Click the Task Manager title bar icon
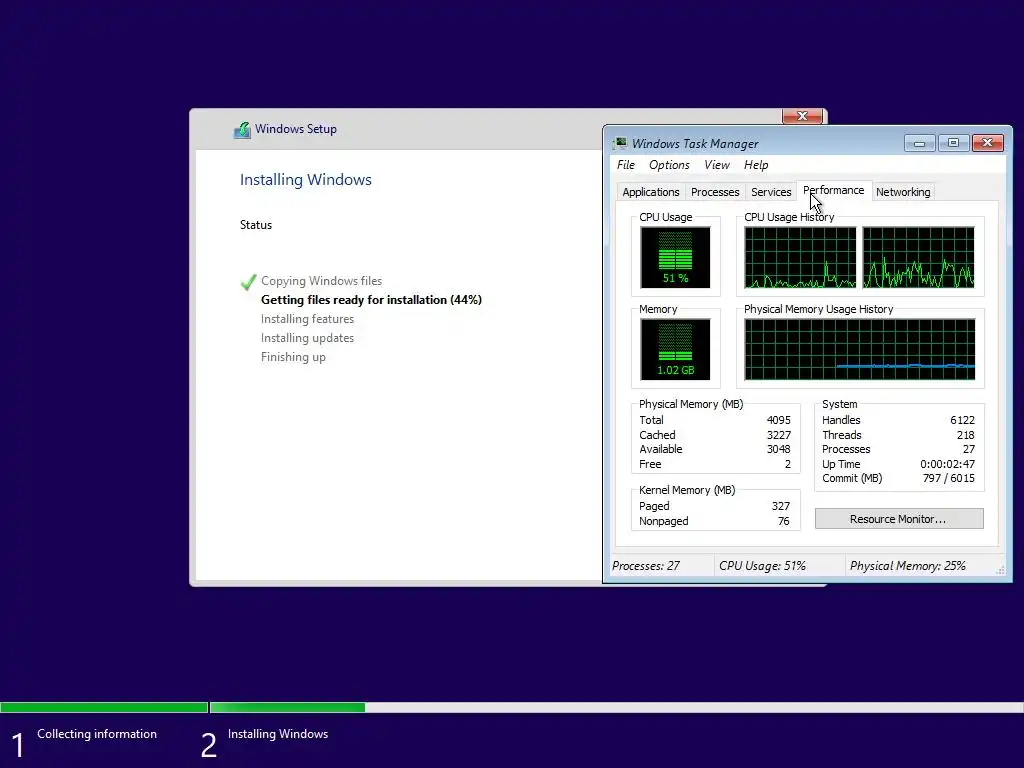This screenshot has width=1024, height=768. [x=620, y=143]
